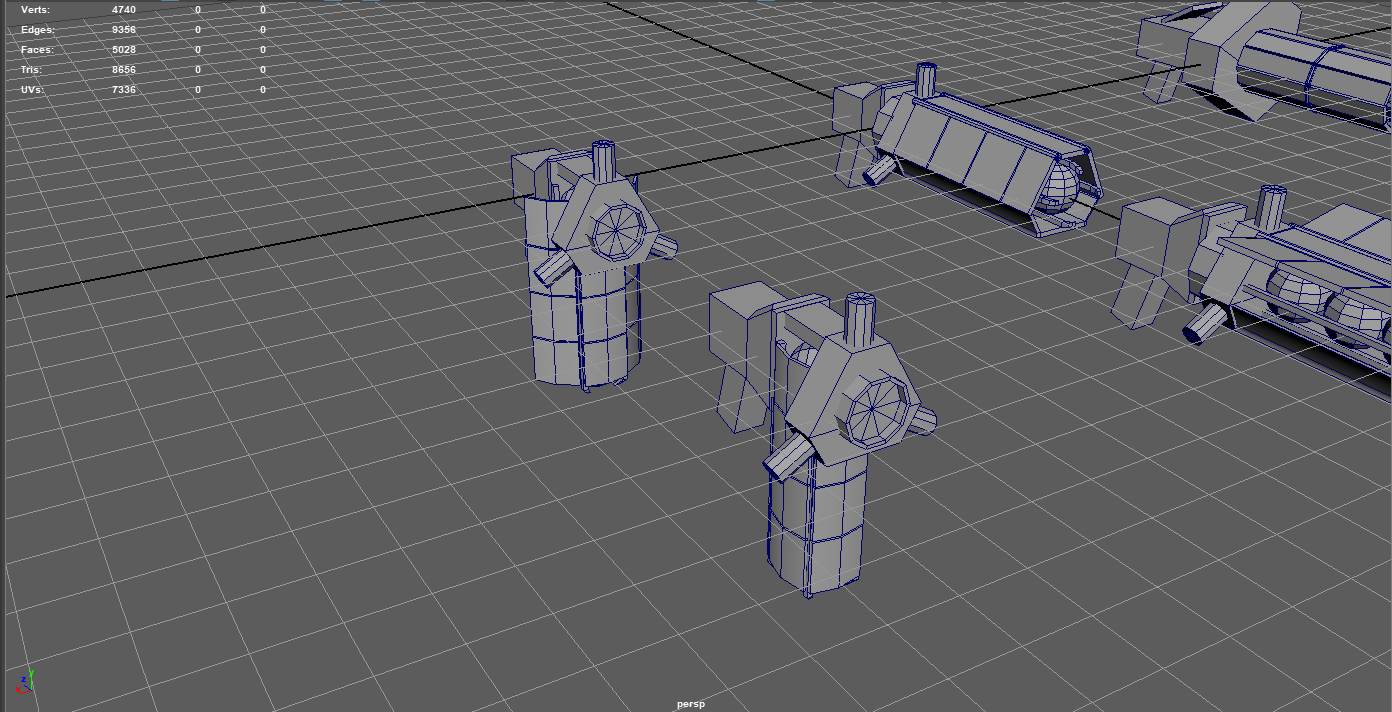Click the octagonal wheel on the center model

pyautogui.click(x=874, y=408)
